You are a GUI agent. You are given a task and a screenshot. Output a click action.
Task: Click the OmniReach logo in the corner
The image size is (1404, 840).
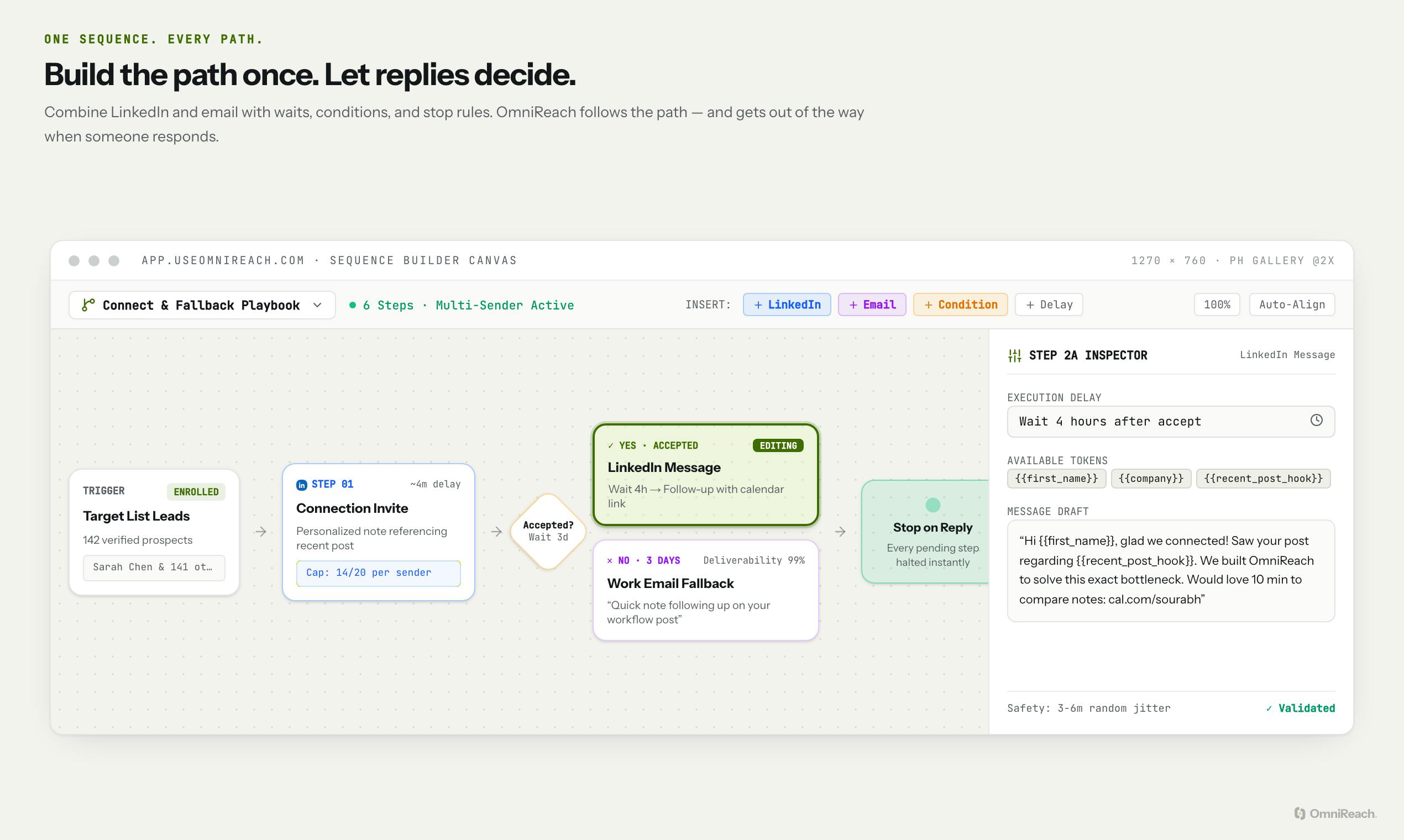(x=1335, y=813)
